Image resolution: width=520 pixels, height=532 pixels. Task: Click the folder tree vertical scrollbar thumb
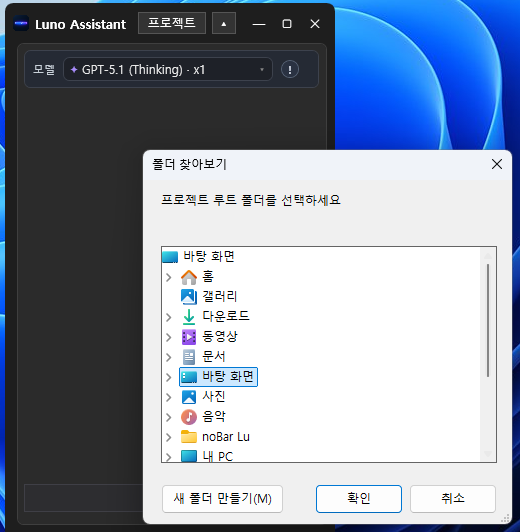click(x=488, y=321)
